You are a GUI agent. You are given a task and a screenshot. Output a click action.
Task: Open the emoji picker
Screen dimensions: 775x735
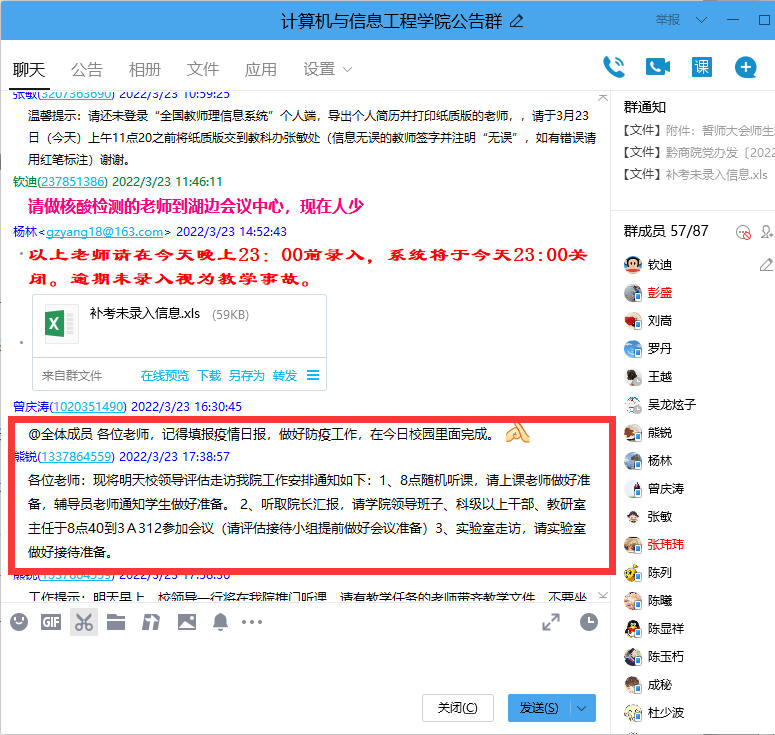[19, 622]
